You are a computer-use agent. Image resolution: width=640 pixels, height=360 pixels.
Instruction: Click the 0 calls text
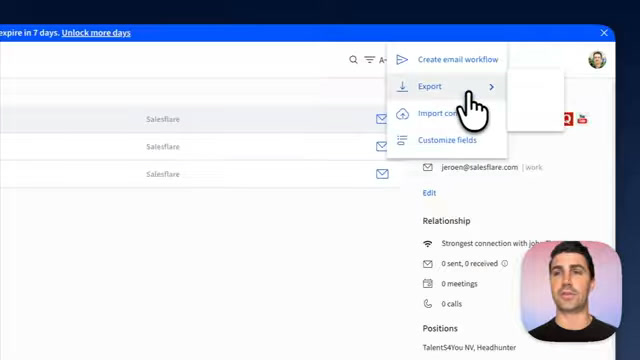coord(451,304)
